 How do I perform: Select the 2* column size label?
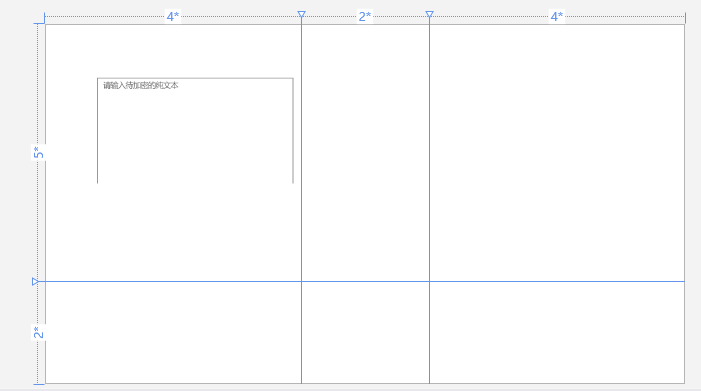365,17
